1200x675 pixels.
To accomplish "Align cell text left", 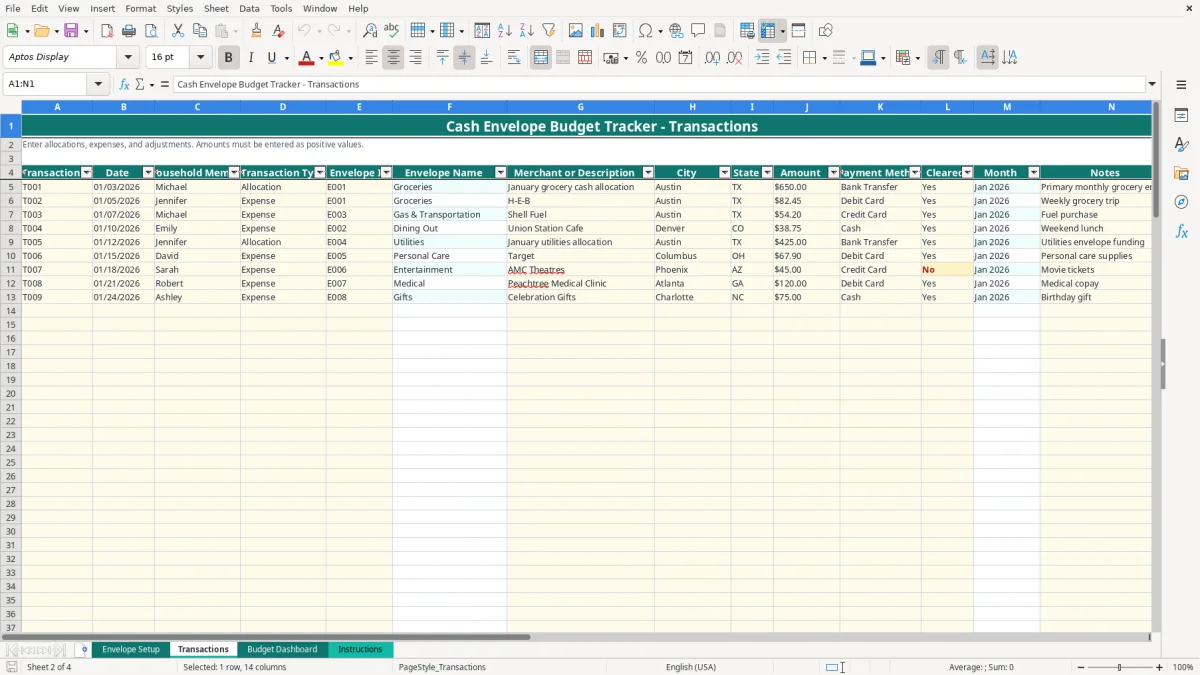I will pyautogui.click(x=371, y=58).
